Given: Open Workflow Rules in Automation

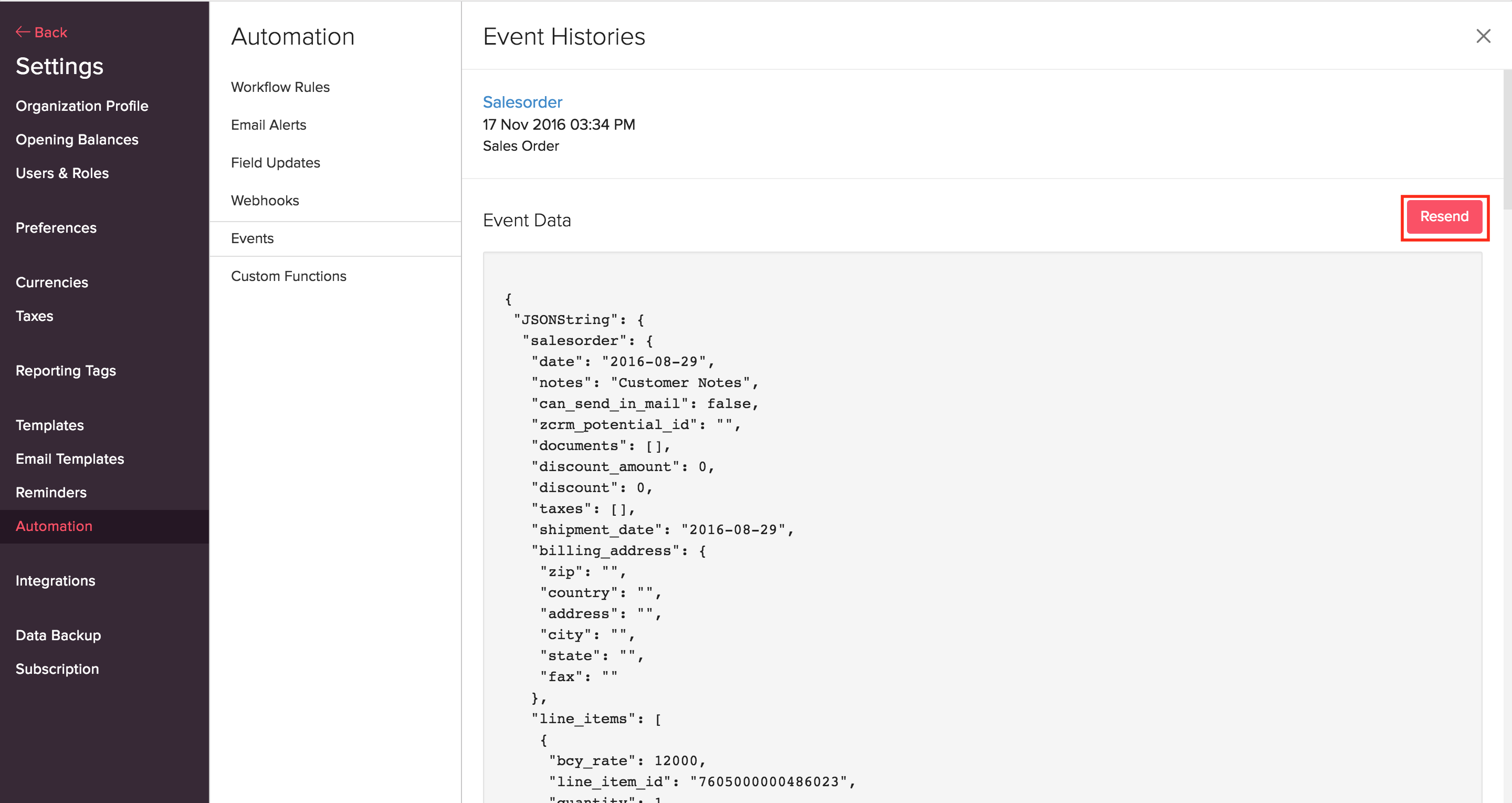Looking at the screenshot, I should 280,87.
